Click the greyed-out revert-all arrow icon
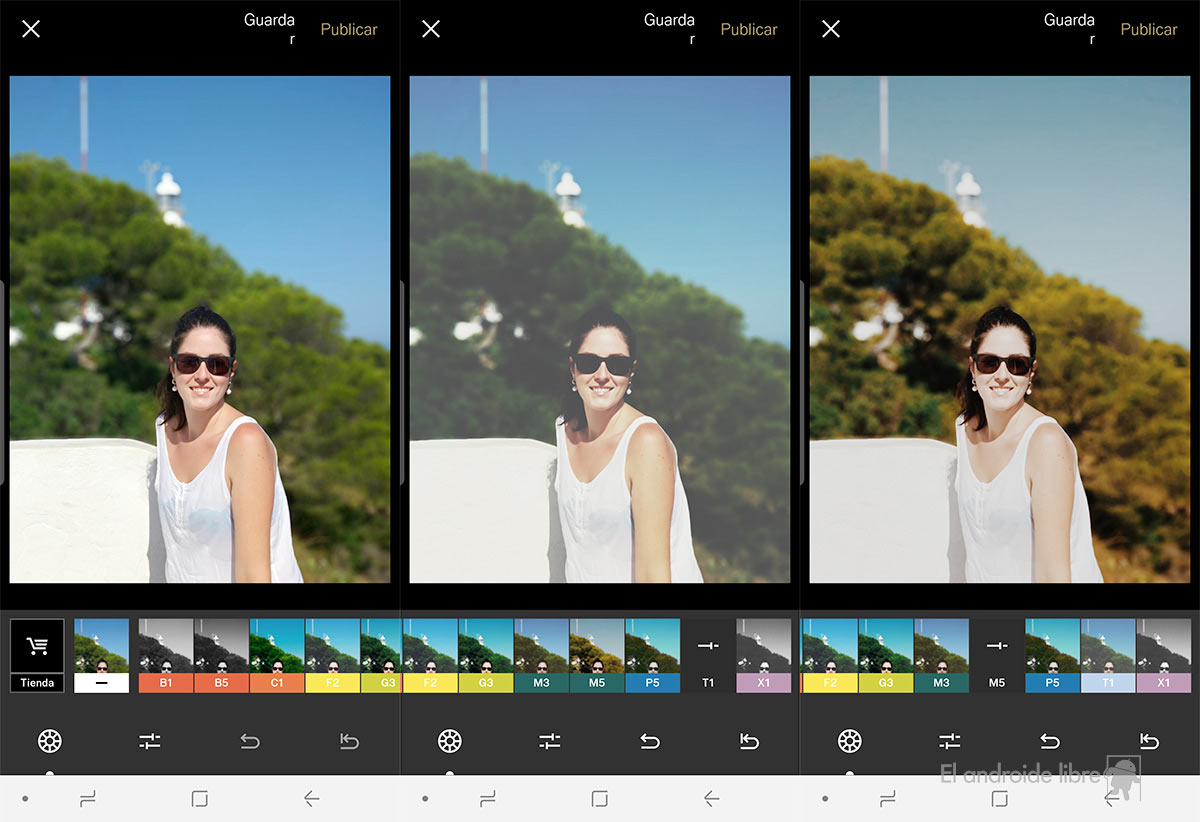This screenshot has height=822, width=1200. (349, 741)
